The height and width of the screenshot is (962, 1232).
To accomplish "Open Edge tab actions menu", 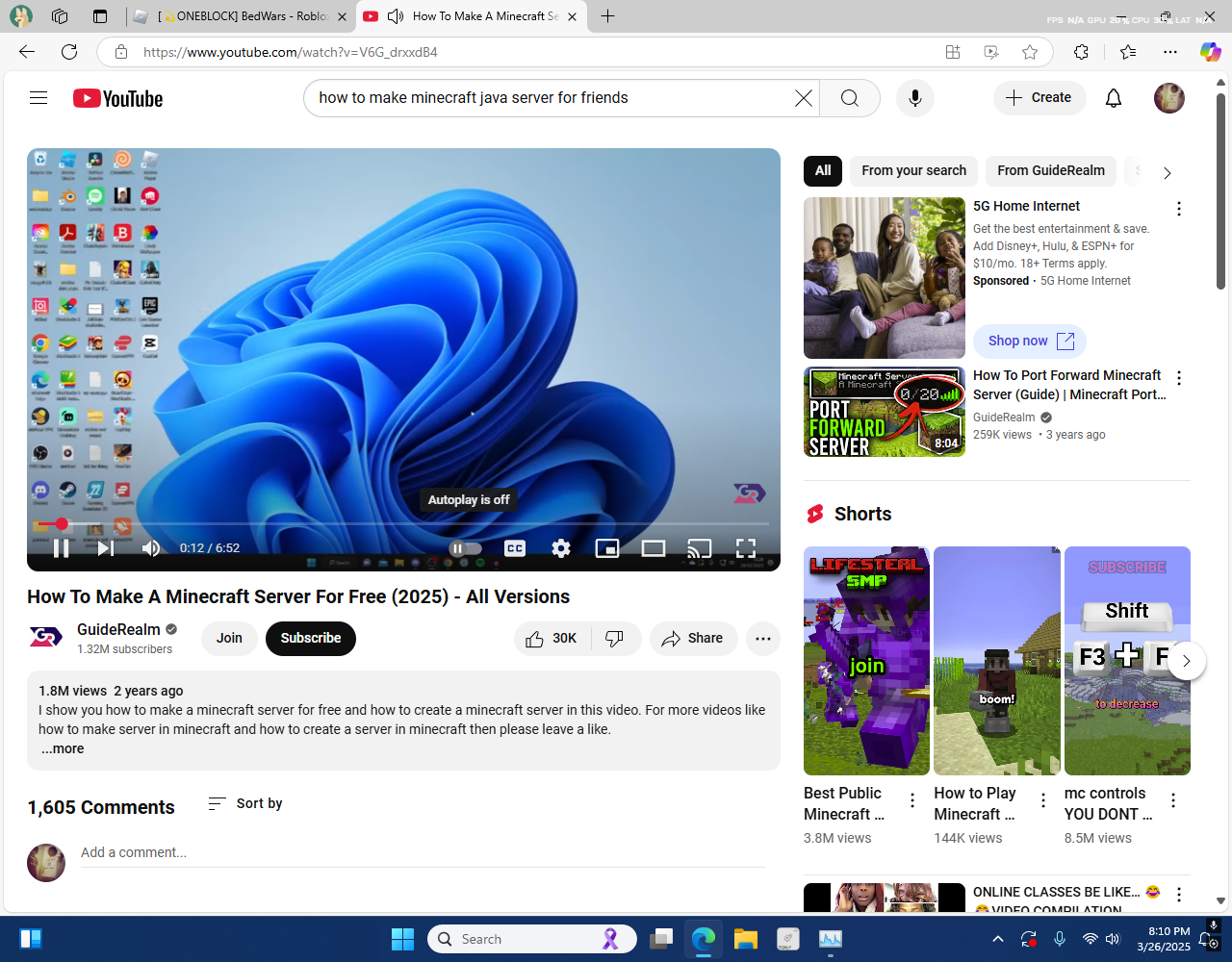I will (x=100, y=16).
